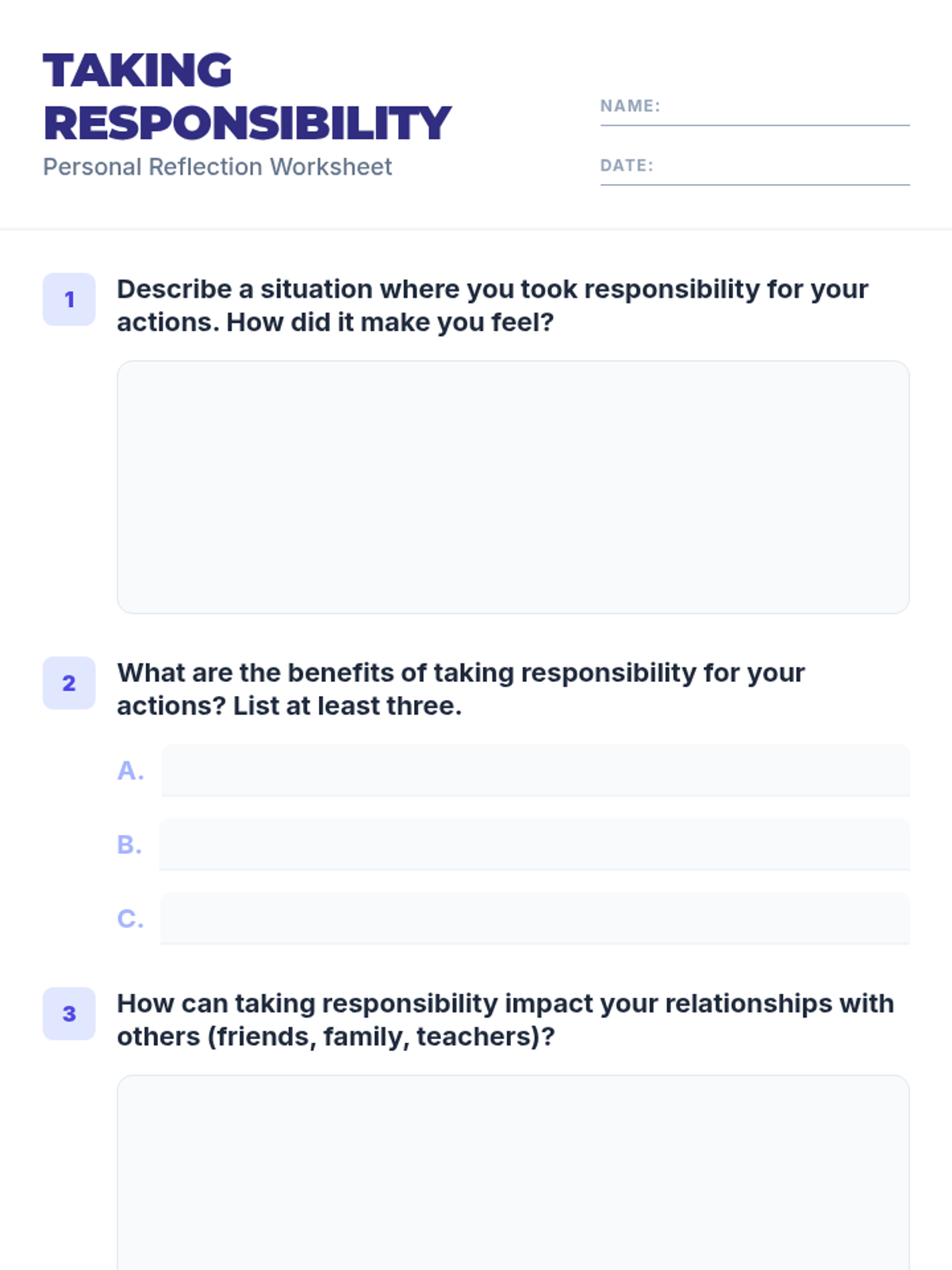The height and width of the screenshot is (1270, 952).
Task: Click the question about impact on relationships
Action: (x=505, y=1020)
